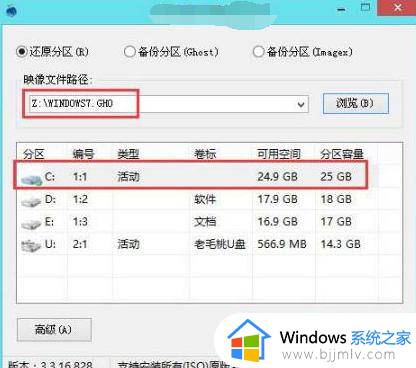
Task: Click the 可用空间 column header
Action: (x=279, y=154)
